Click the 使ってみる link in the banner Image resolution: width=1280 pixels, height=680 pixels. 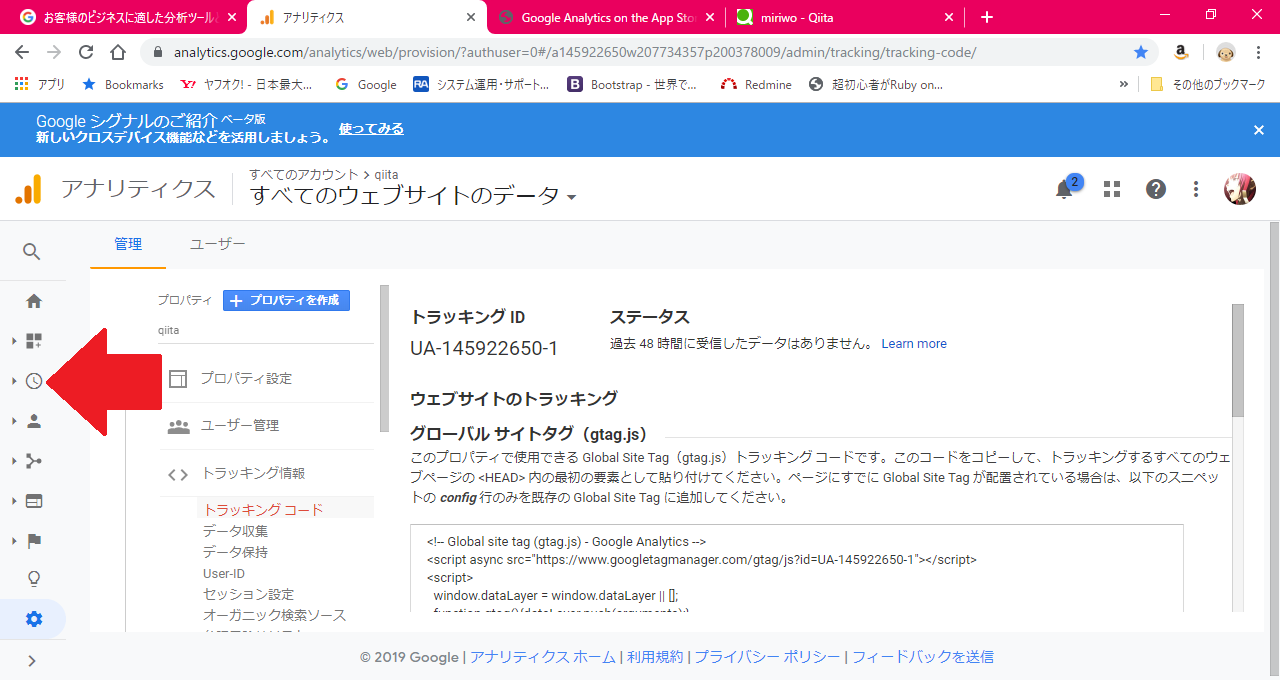click(371, 129)
